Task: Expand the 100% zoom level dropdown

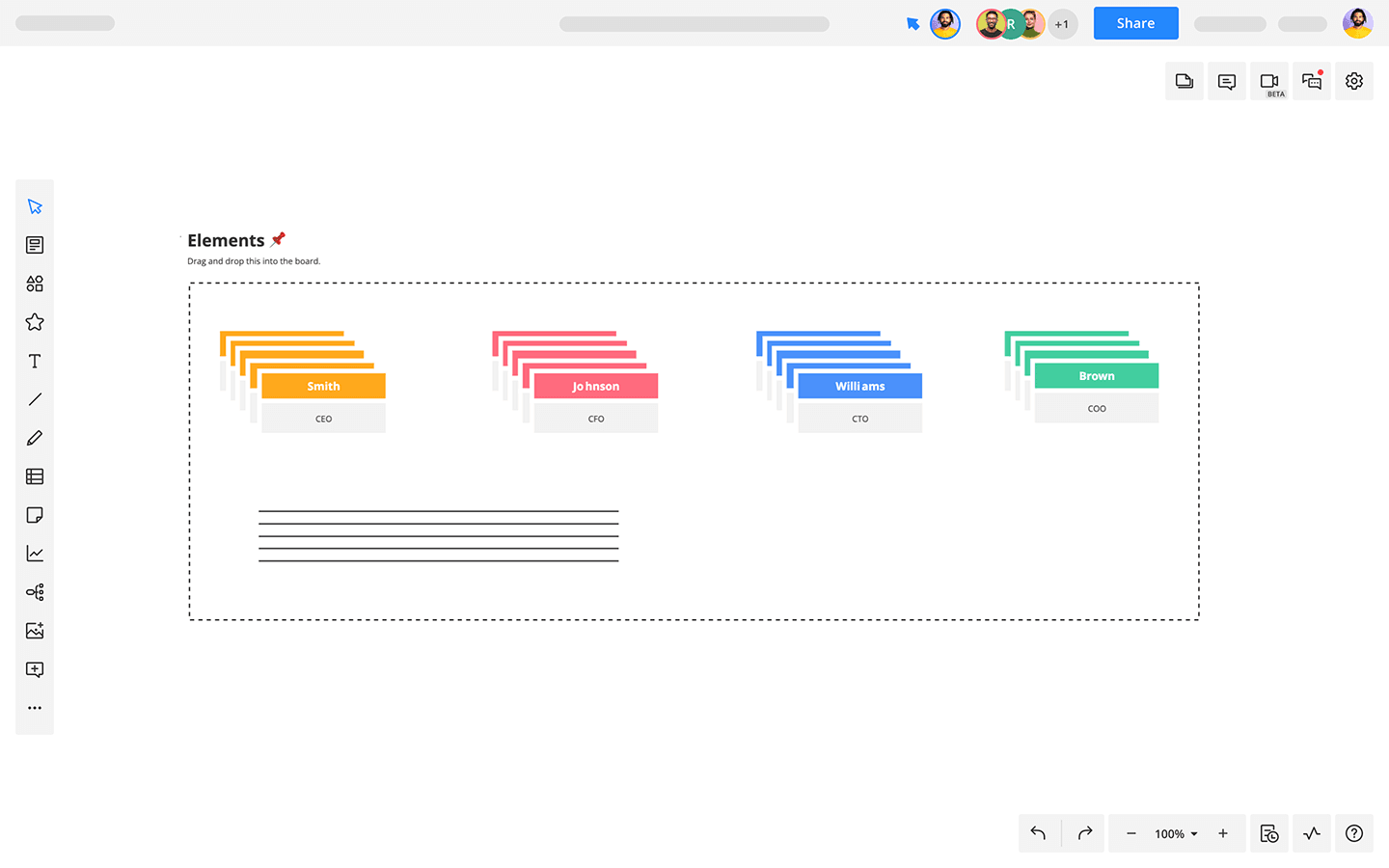Action: 1176,833
